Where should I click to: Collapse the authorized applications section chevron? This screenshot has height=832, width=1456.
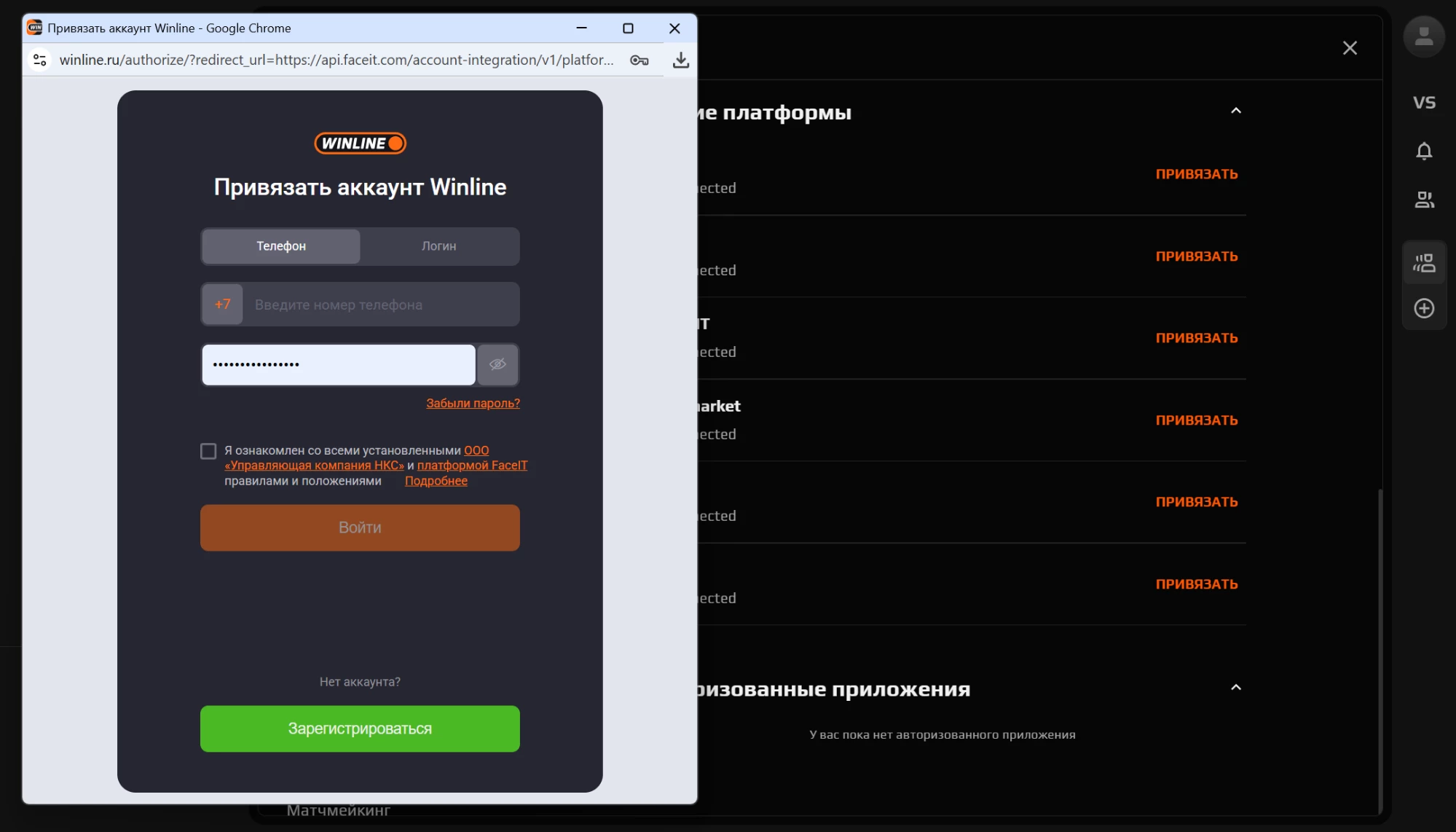point(1236,688)
